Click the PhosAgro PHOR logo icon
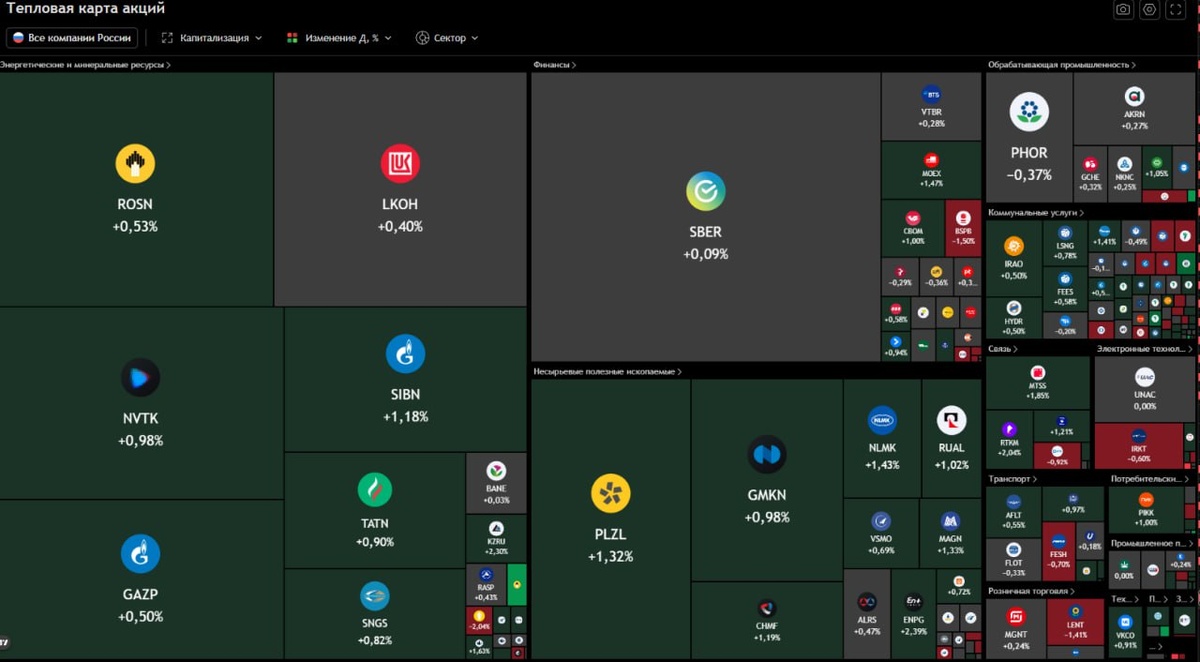This screenshot has width=1200, height=662. 1029,112
